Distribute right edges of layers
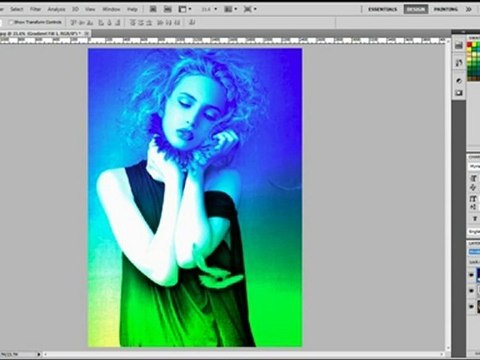Viewport: 480px width, 360px height. [177, 22]
